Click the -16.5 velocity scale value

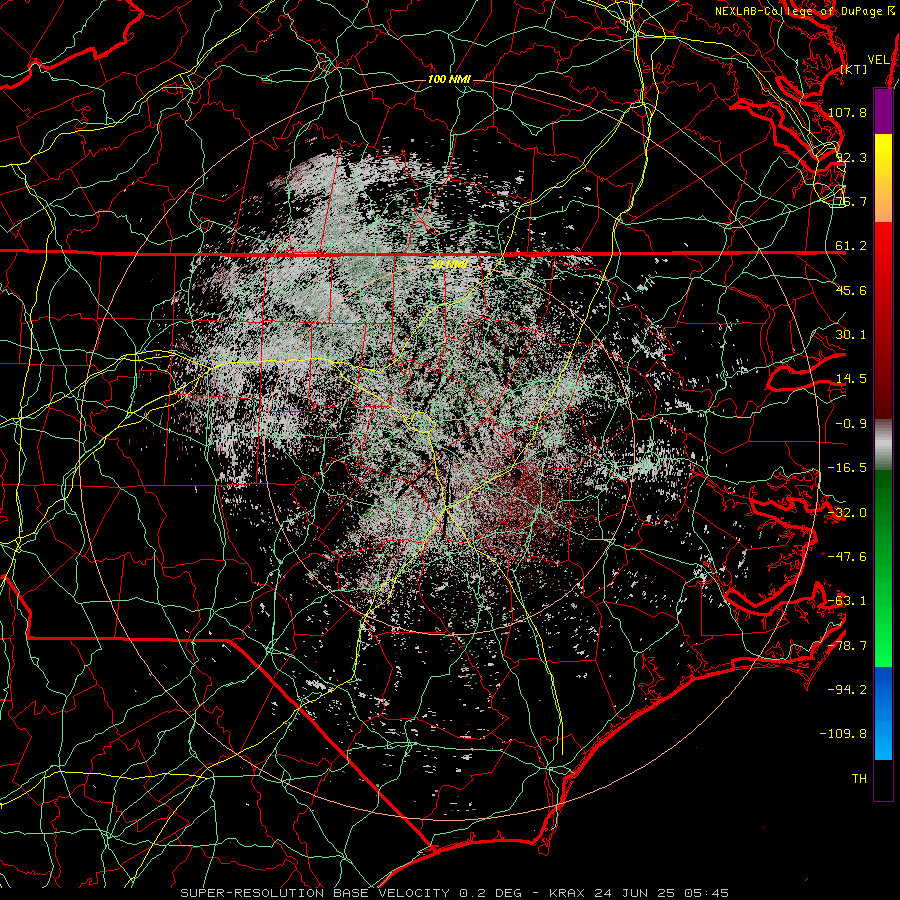(847, 468)
